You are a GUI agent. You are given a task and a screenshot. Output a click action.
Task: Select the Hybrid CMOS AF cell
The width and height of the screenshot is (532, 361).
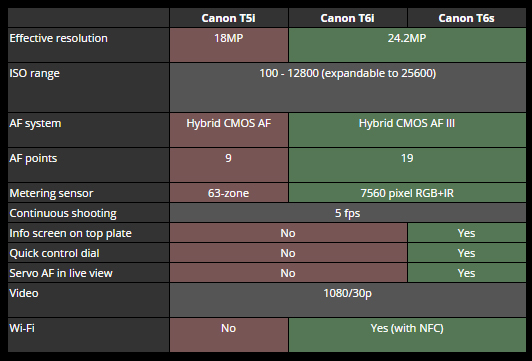point(229,130)
